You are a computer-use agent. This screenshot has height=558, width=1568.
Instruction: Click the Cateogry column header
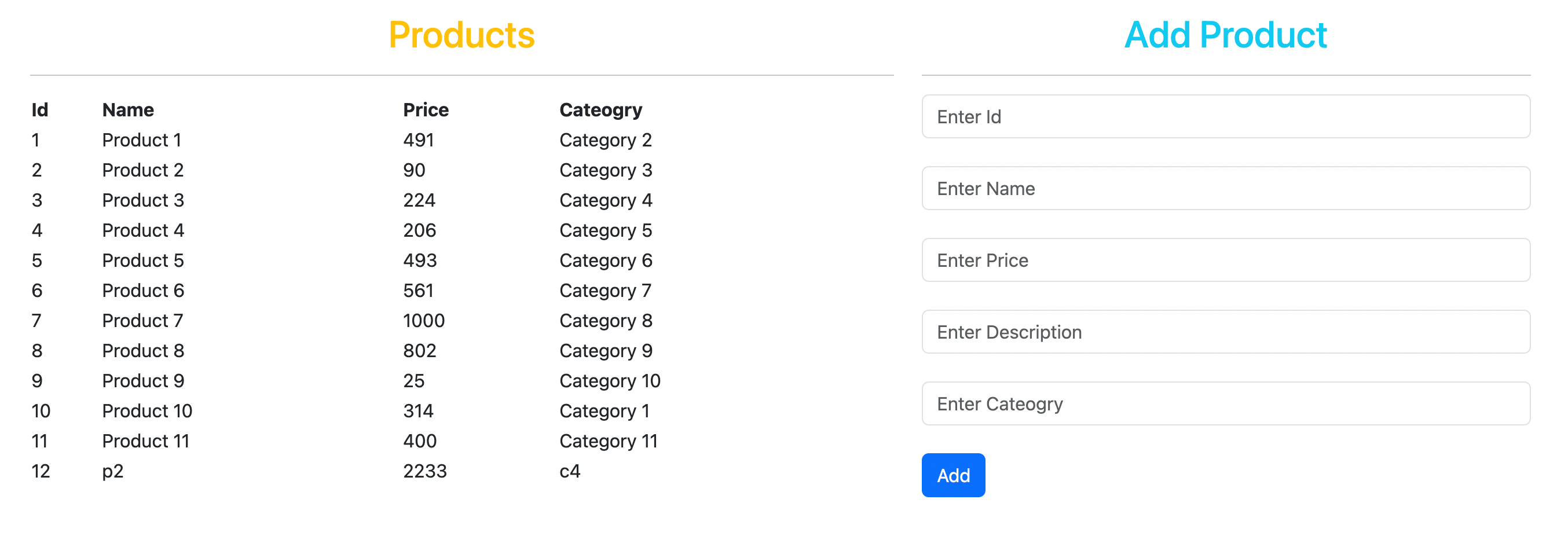pyautogui.click(x=601, y=109)
